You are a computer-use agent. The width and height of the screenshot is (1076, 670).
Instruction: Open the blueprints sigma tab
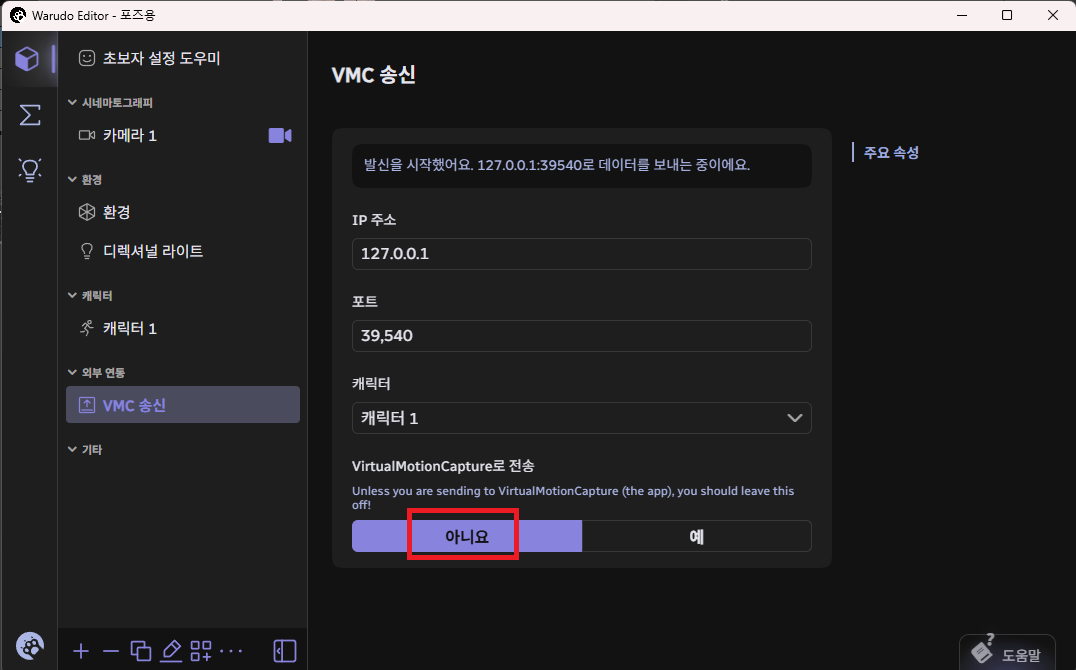coord(30,115)
